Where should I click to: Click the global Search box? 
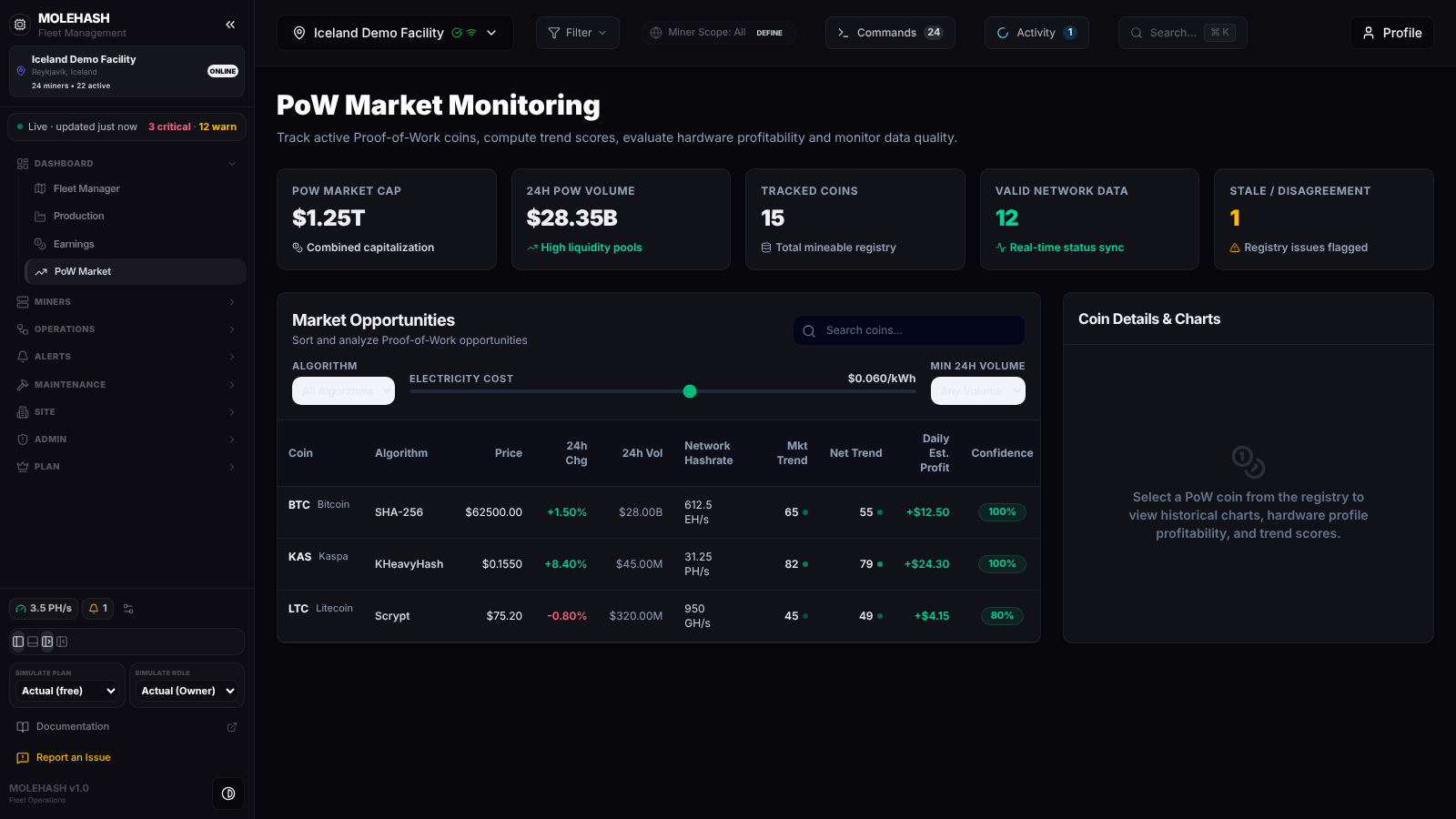(x=1182, y=33)
